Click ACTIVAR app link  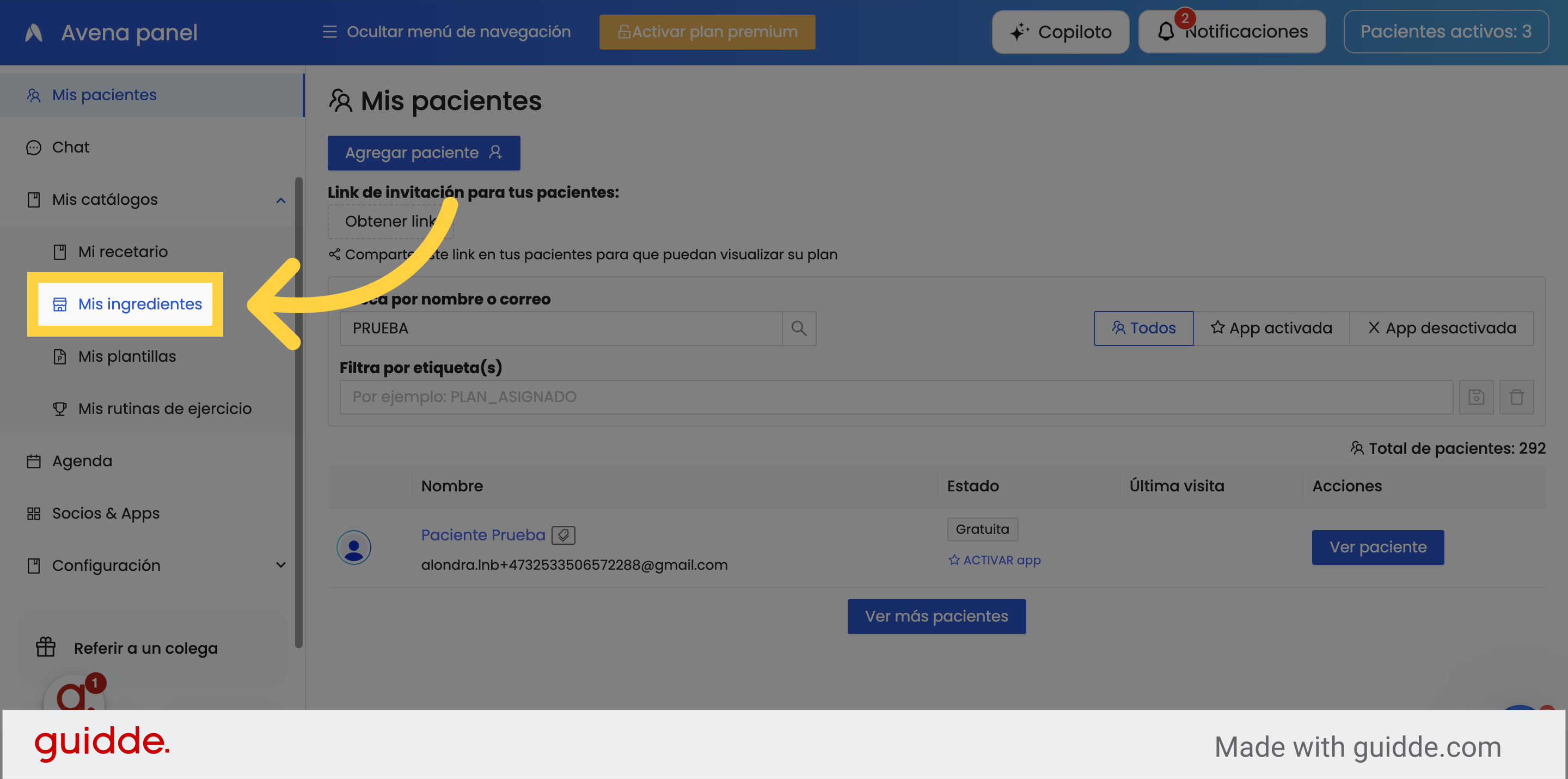[995, 559]
